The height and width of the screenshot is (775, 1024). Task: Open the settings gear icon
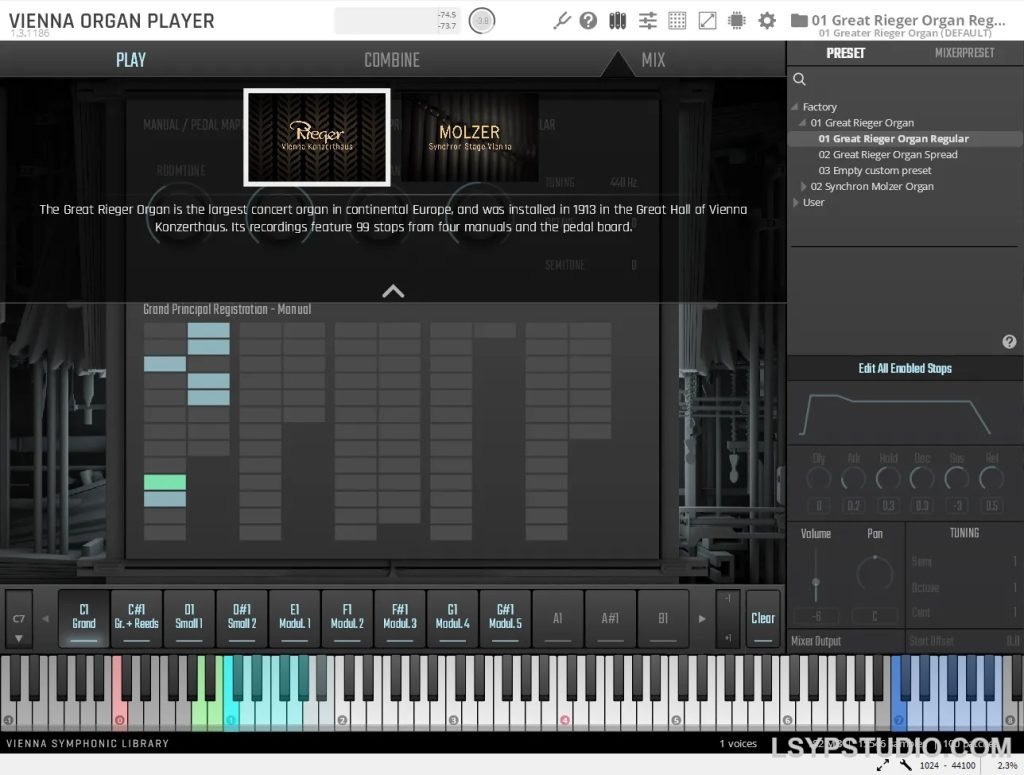(766, 20)
